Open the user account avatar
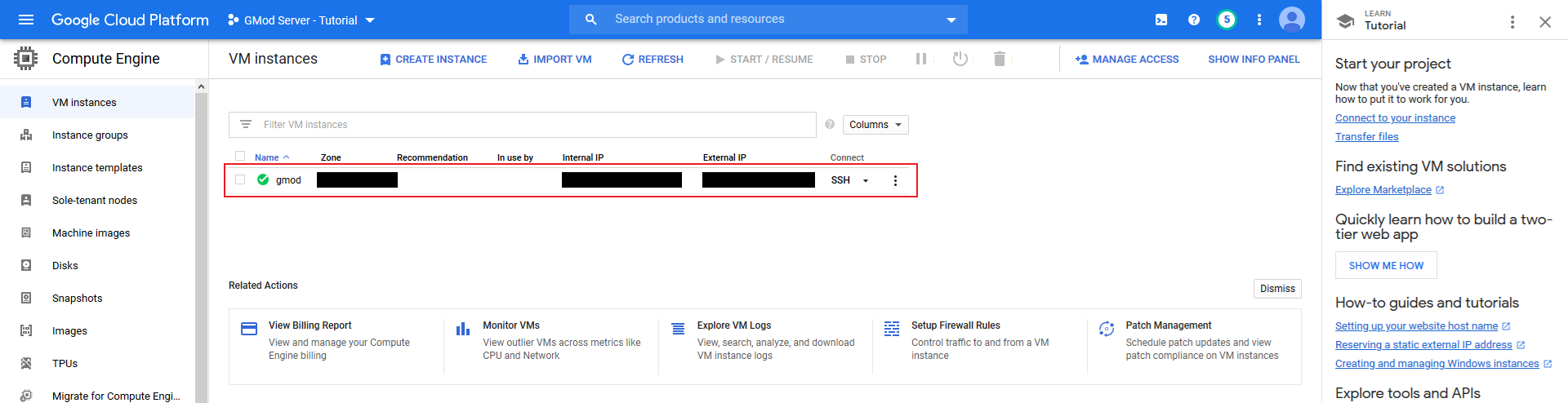Image resolution: width=1568 pixels, height=403 pixels. click(1292, 20)
